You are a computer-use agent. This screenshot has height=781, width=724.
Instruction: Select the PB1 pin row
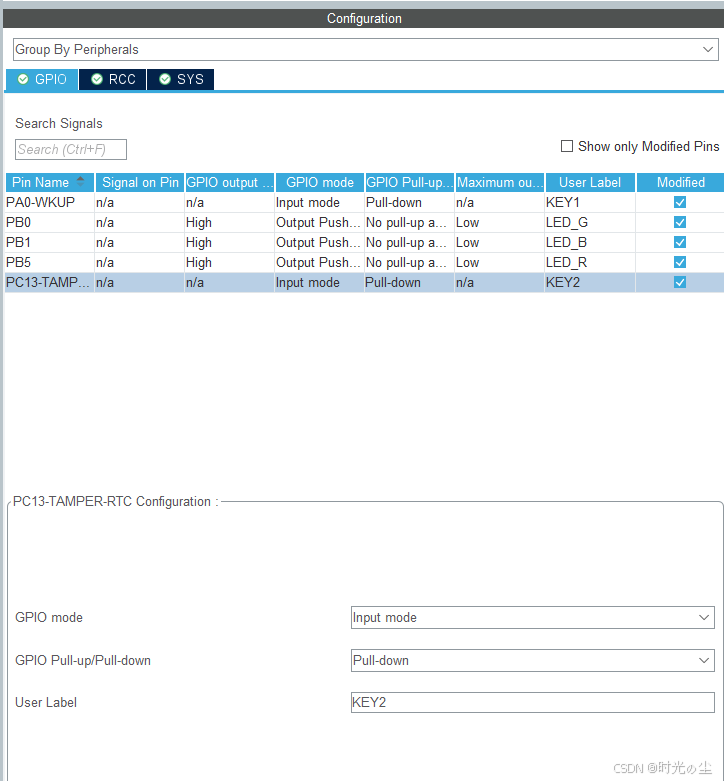point(364,242)
